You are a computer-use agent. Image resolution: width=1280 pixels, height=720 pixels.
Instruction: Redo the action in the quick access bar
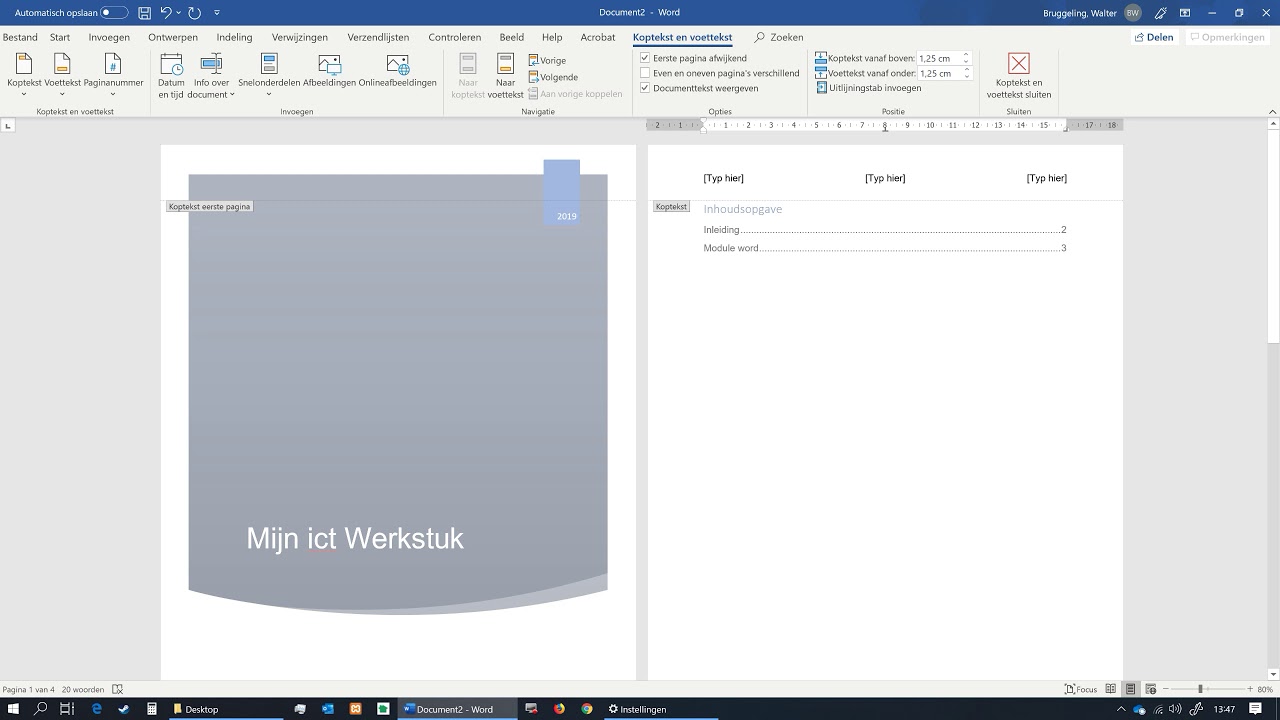tap(194, 12)
